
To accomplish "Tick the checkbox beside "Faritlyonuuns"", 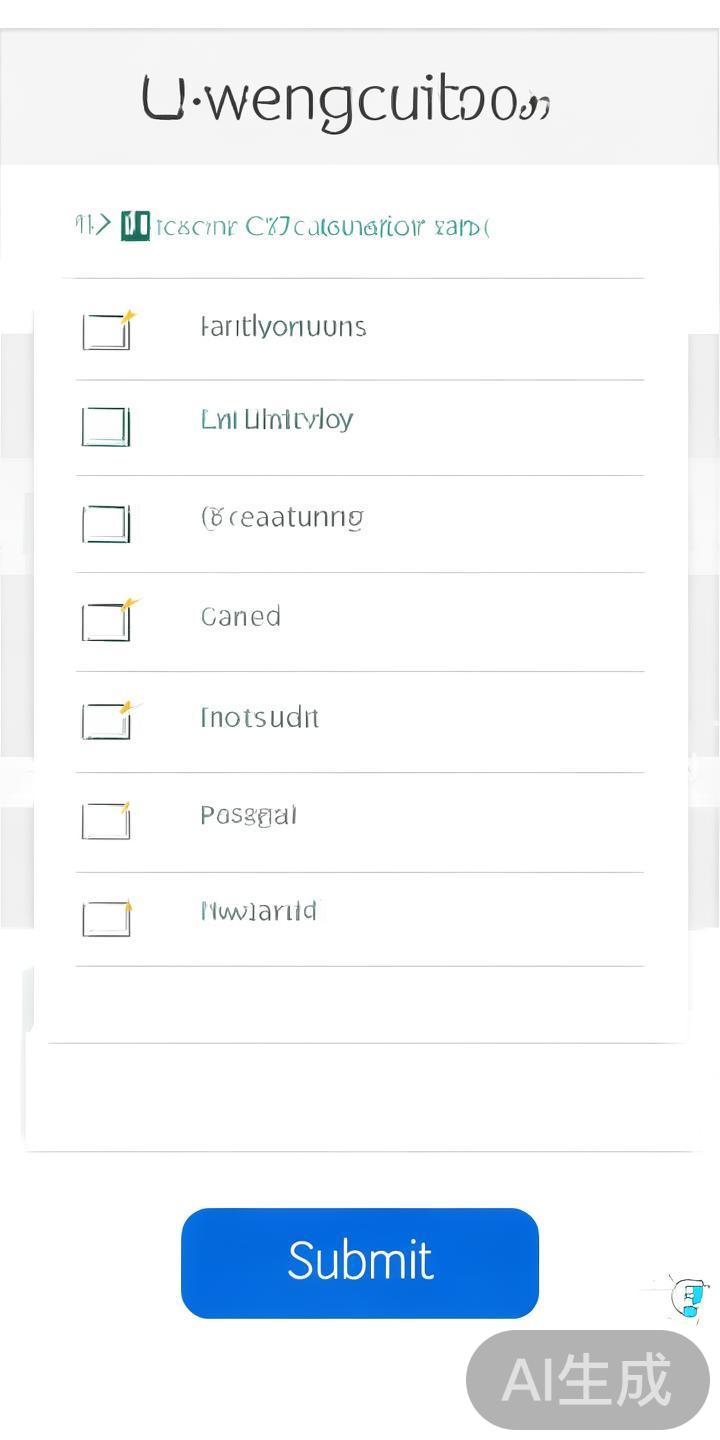I will (x=106, y=331).
